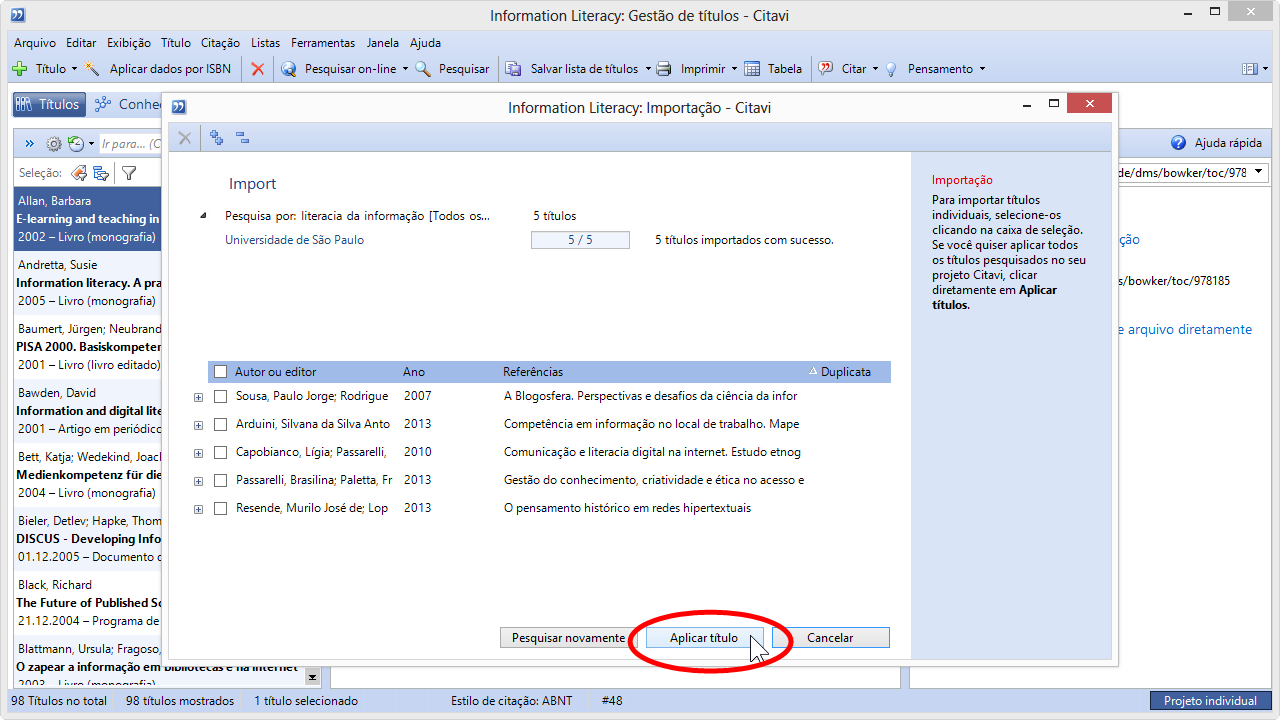Open the Arquivo menu
This screenshot has height=720, width=1280.
tap(35, 43)
